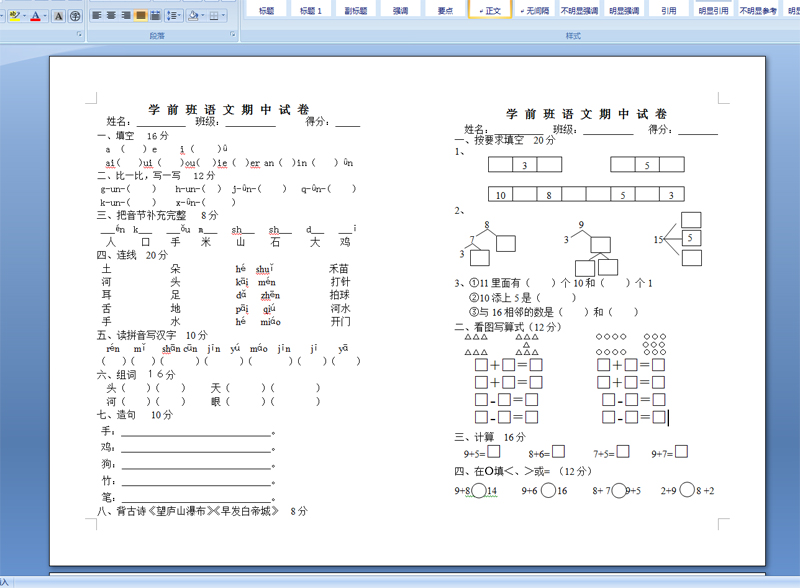Click the blank line after 竹：

pyautogui.click(x=196, y=484)
